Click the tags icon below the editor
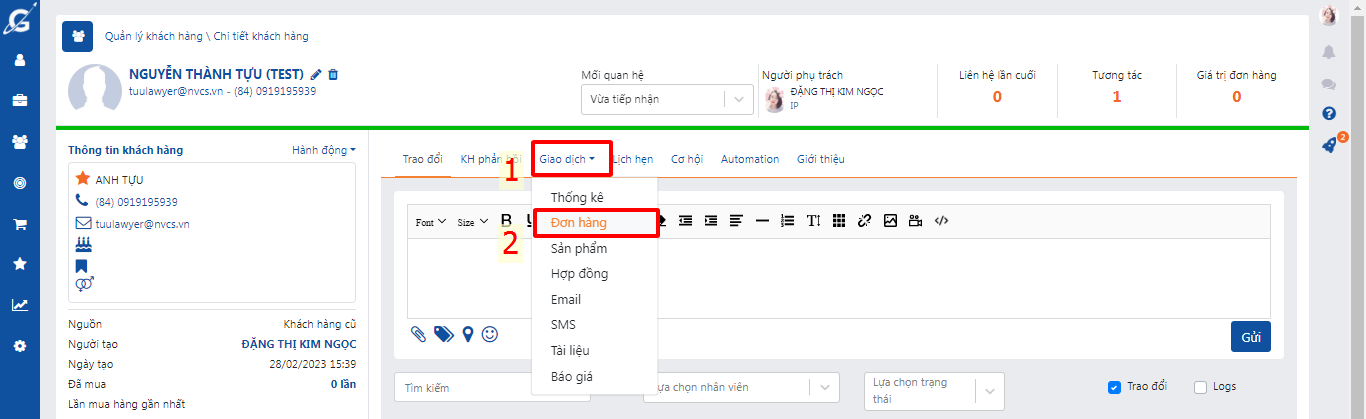 click(x=444, y=334)
